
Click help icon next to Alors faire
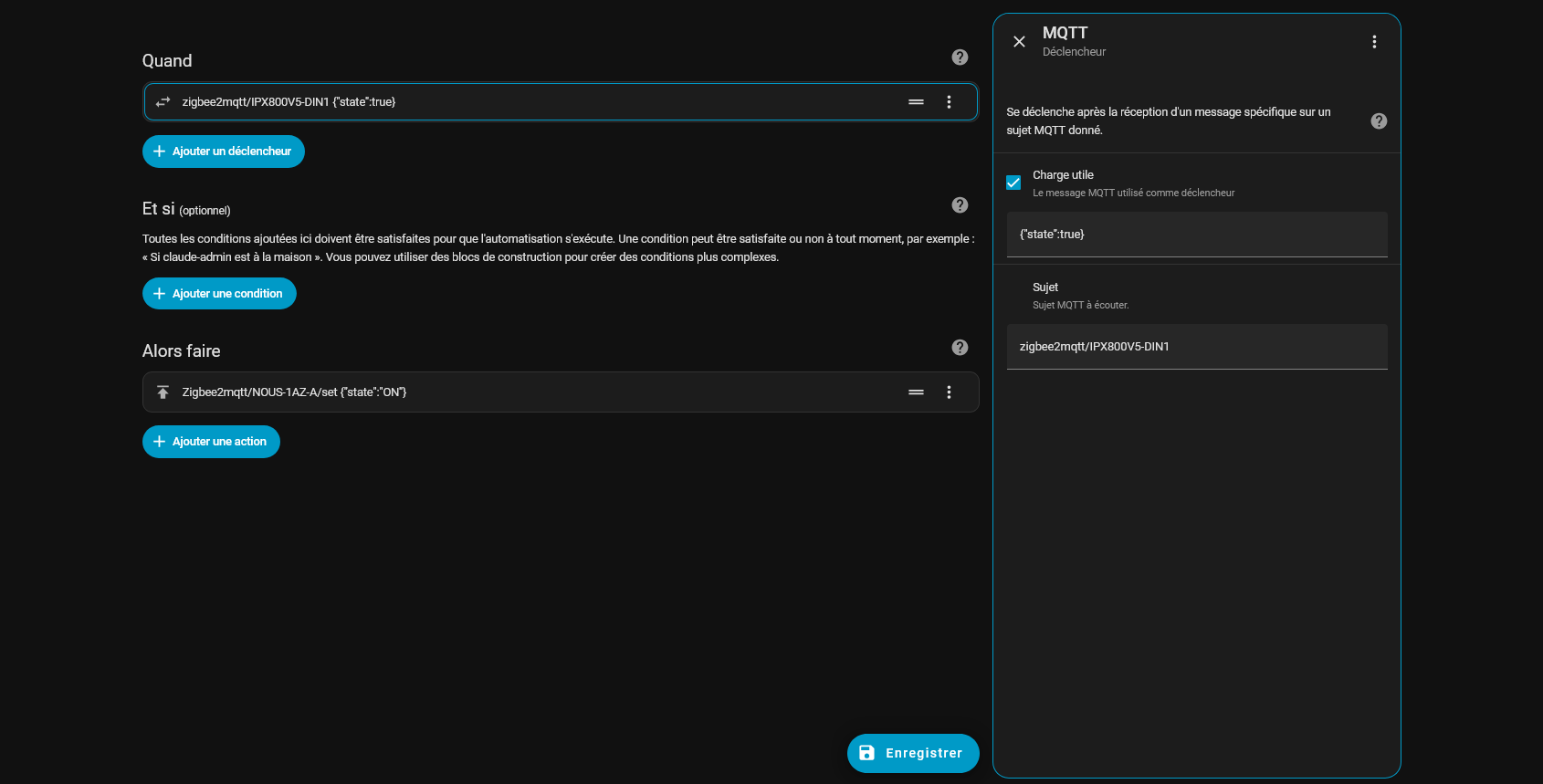pos(960,348)
